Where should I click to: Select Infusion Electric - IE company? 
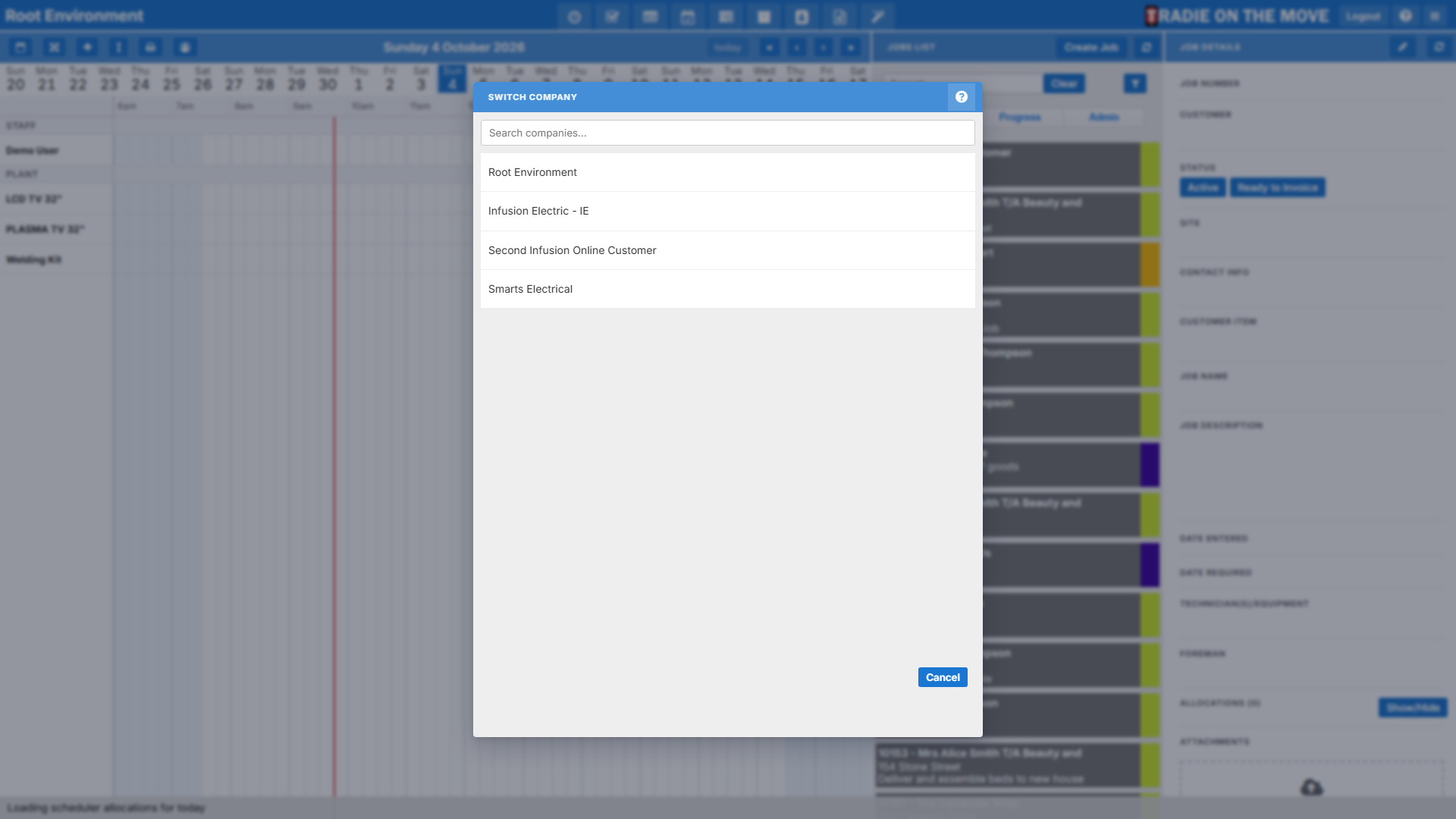[x=727, y=211]
